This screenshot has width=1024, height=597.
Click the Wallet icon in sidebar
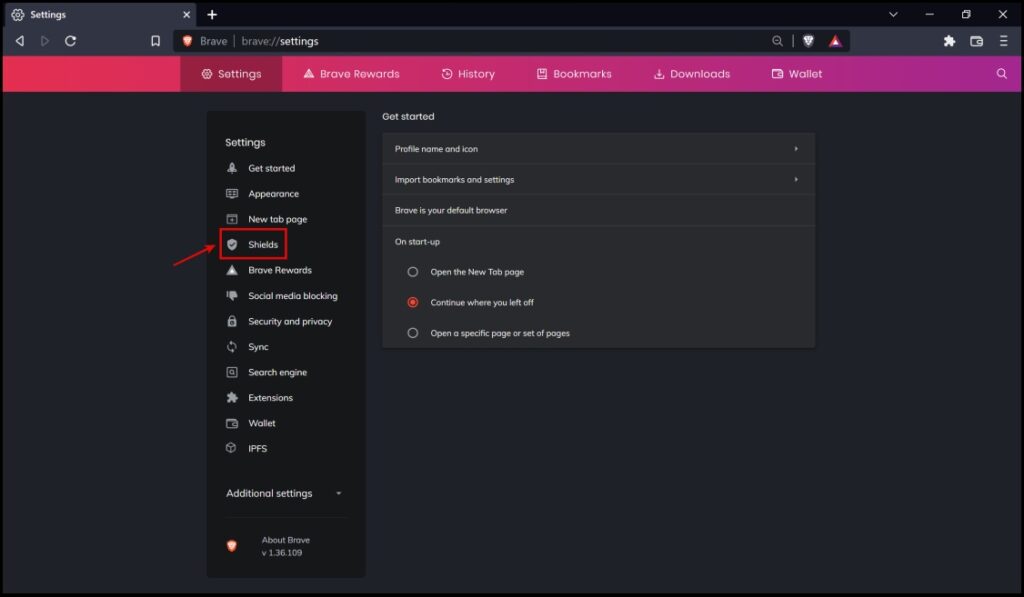[232, 423]
